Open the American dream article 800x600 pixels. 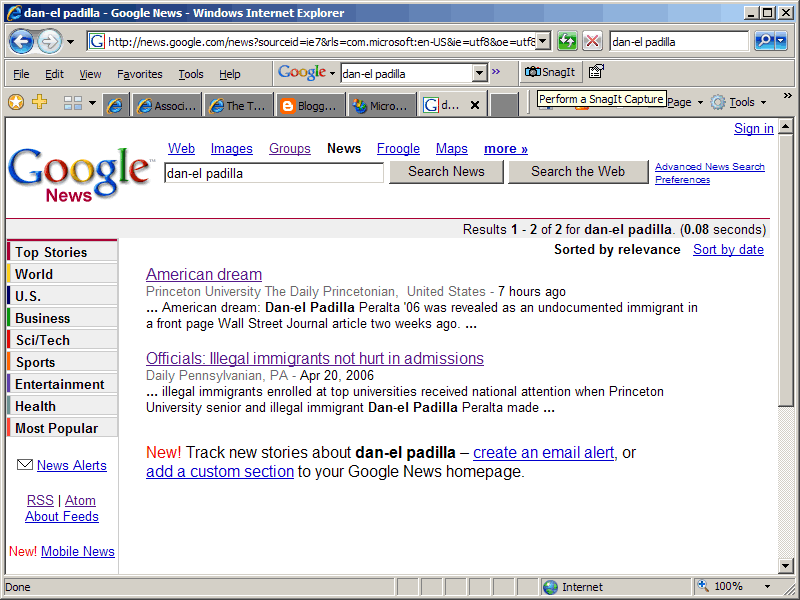(x=204, y=274)
